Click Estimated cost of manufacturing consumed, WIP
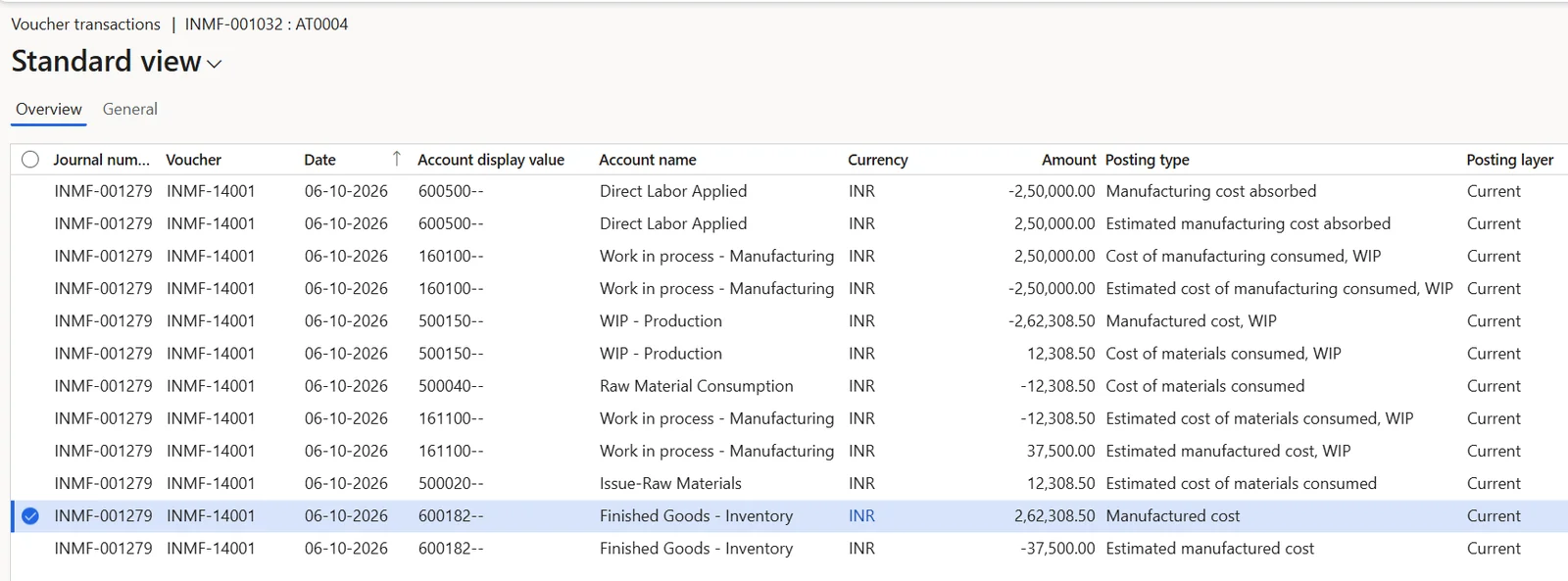This screenshot has width=1568, height=581. [x=1280, y=289]
